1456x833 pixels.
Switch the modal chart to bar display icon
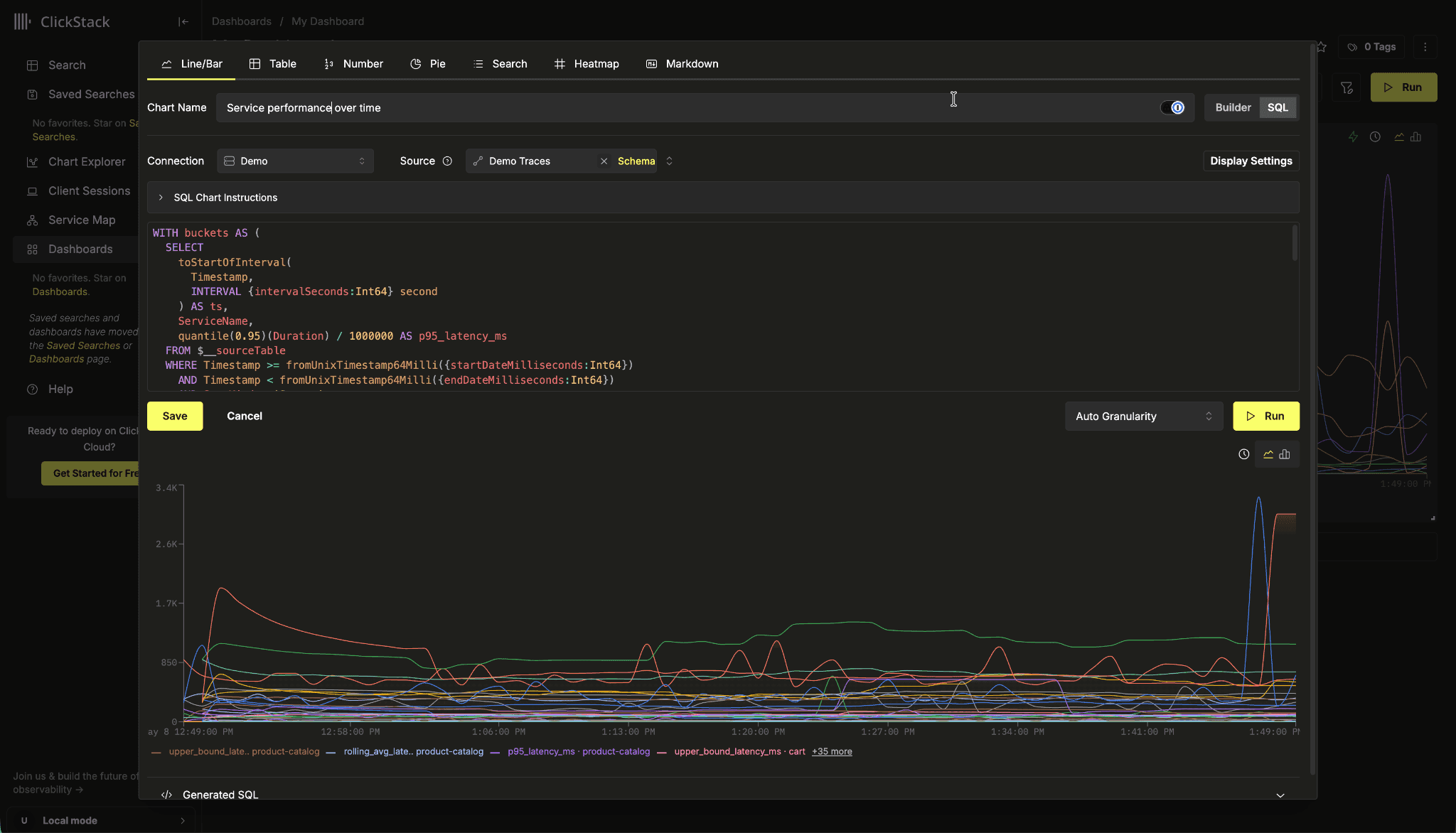click(1285, 454)
